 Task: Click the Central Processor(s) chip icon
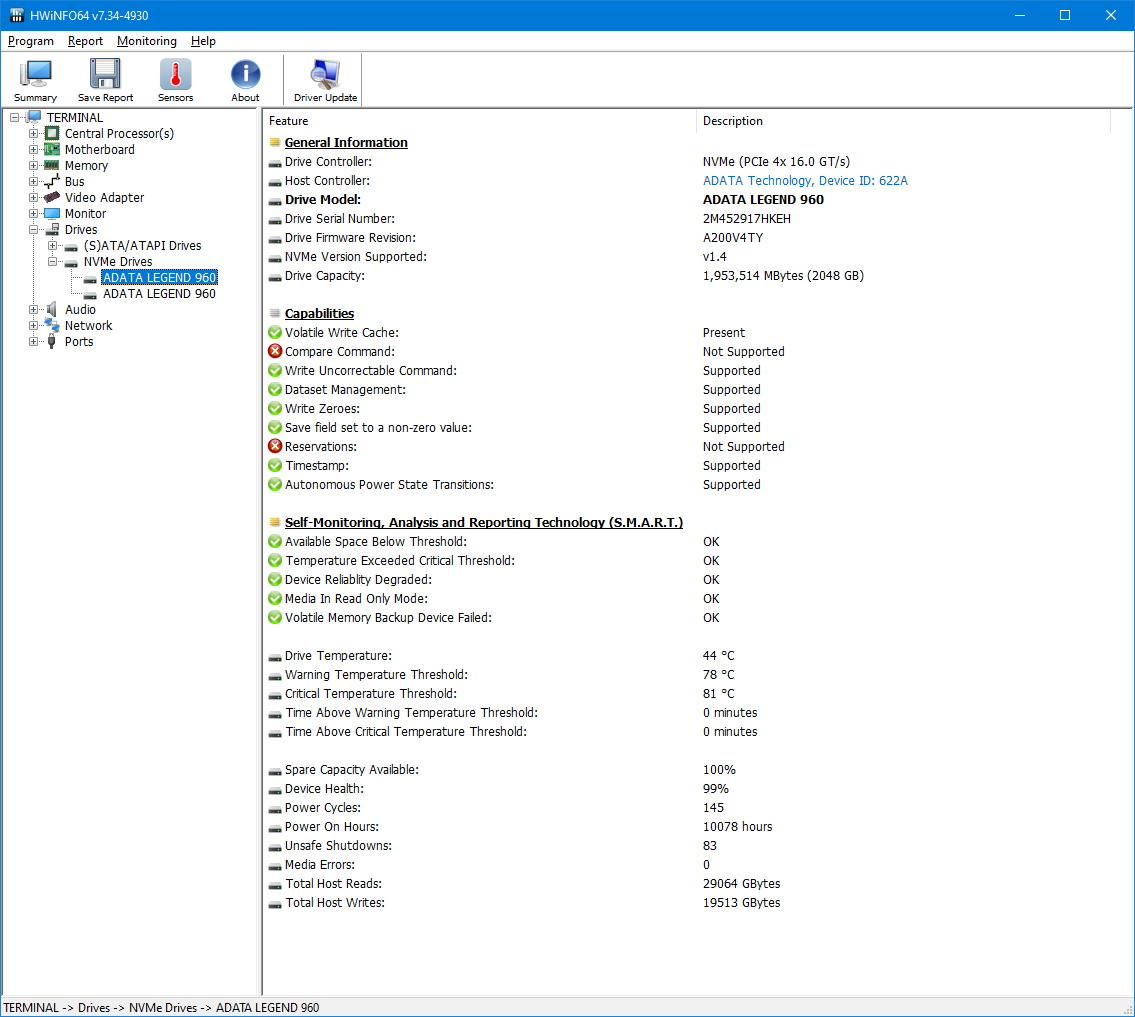(52, 133)
